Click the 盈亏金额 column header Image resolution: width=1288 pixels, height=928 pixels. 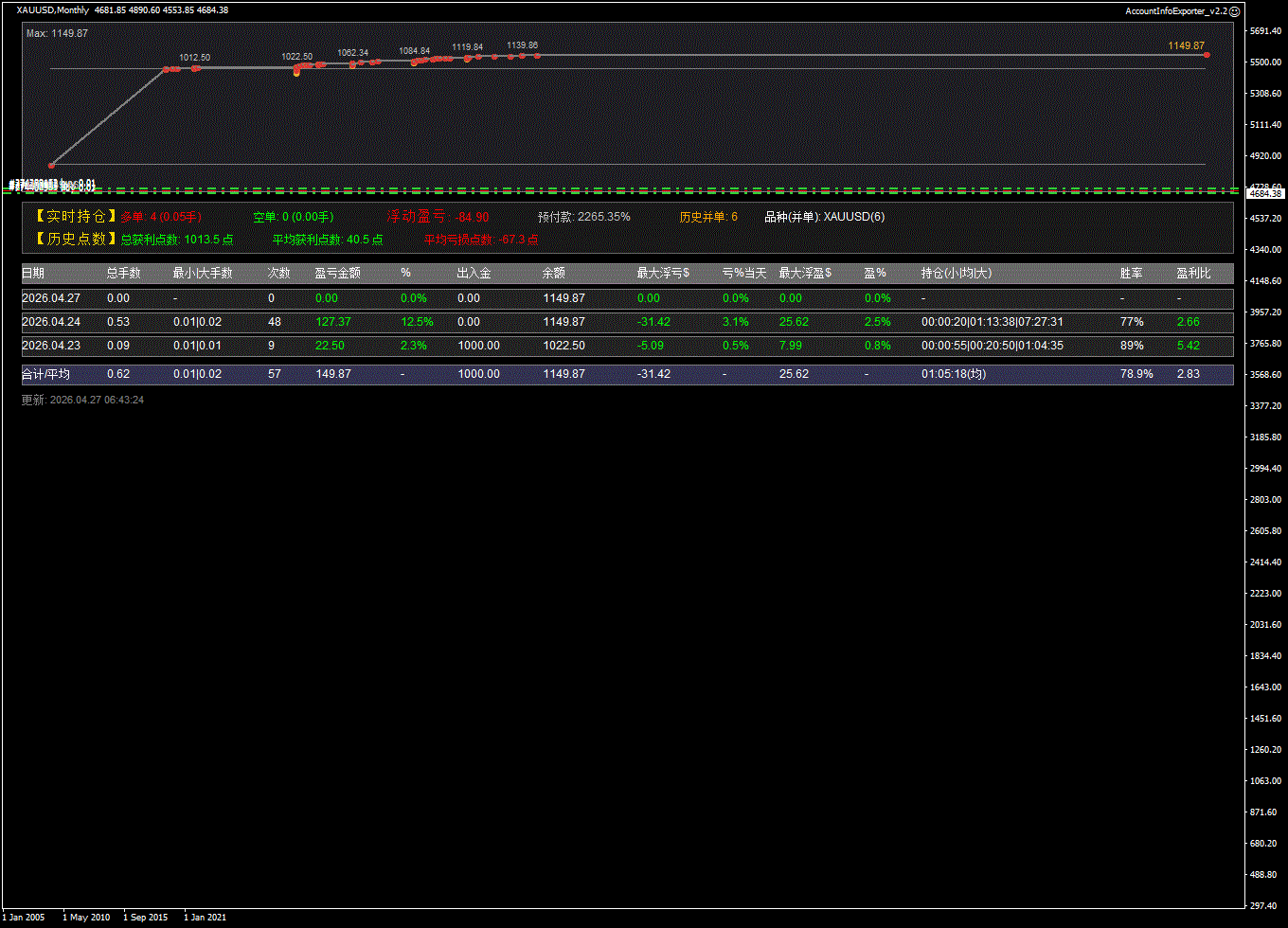337,273
